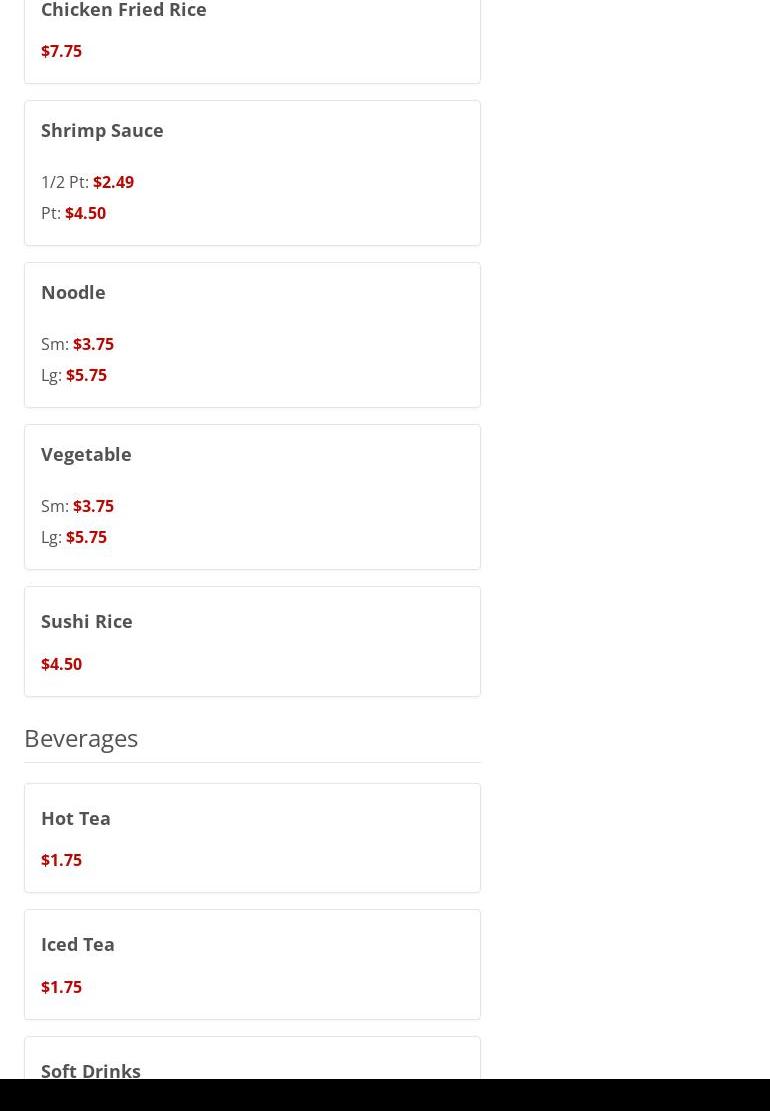The height and width of the screenshot is (1111, 770).
Task: Click the Iced Tea $1.75 price
Action: click(62, 987)
